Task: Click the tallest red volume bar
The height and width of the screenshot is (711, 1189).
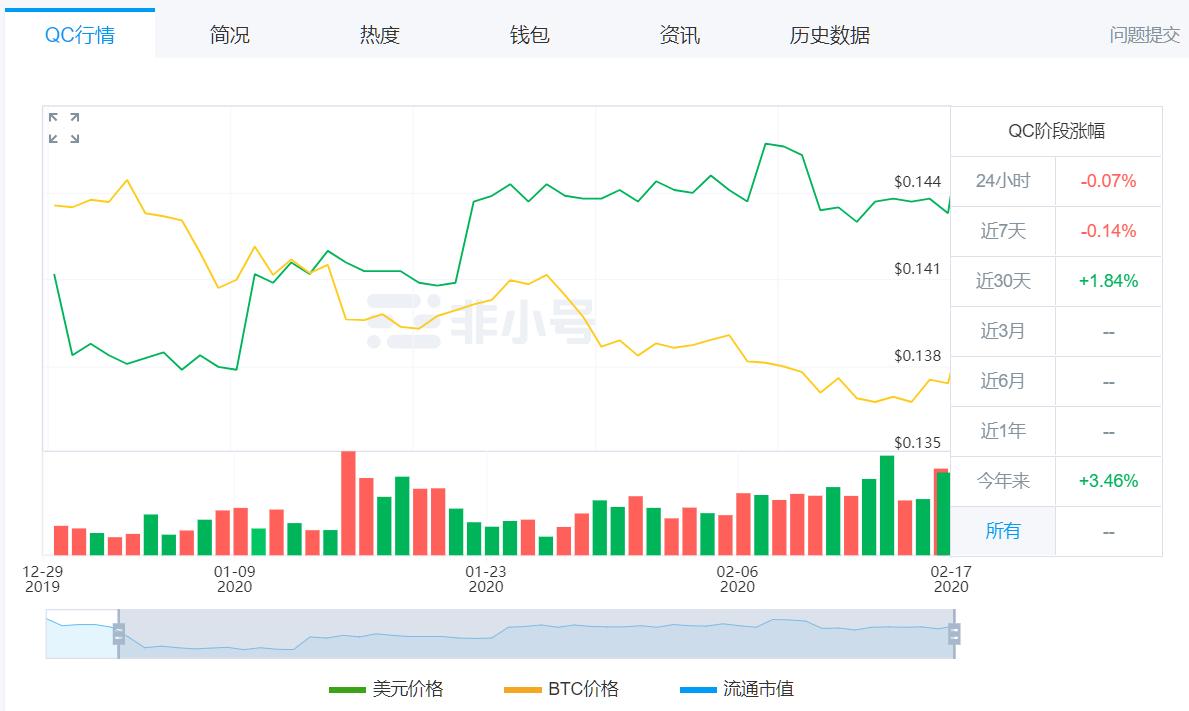Action: click(348, 503)
